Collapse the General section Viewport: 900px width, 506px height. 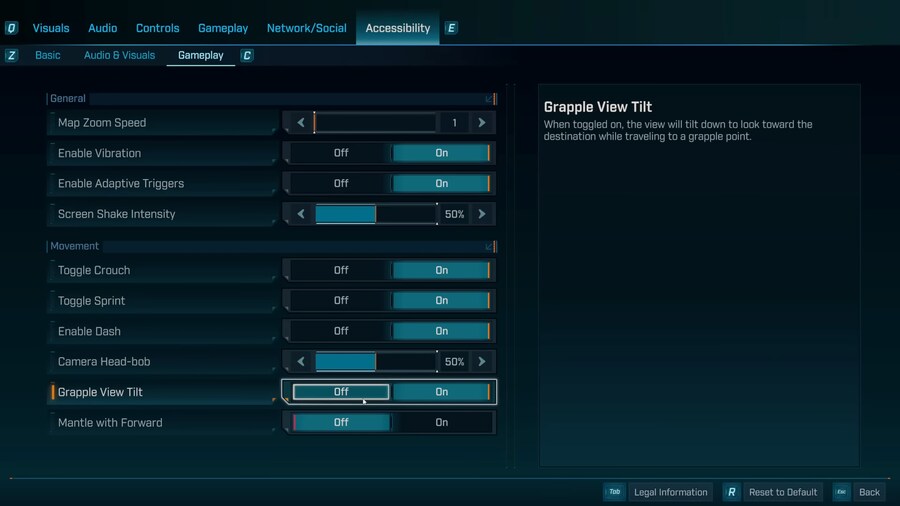click(489, 99)
